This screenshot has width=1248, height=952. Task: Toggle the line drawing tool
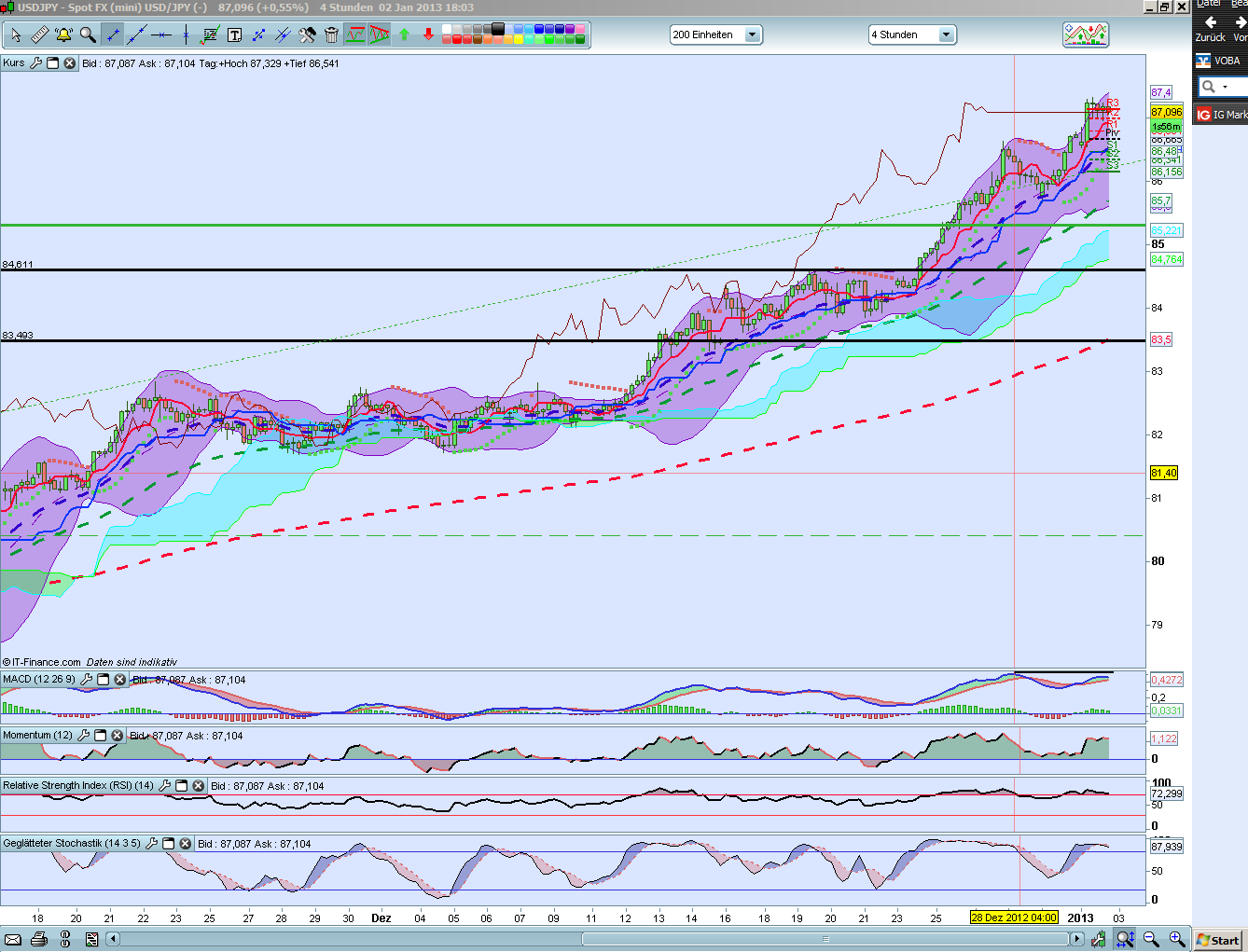click(112, 35)
